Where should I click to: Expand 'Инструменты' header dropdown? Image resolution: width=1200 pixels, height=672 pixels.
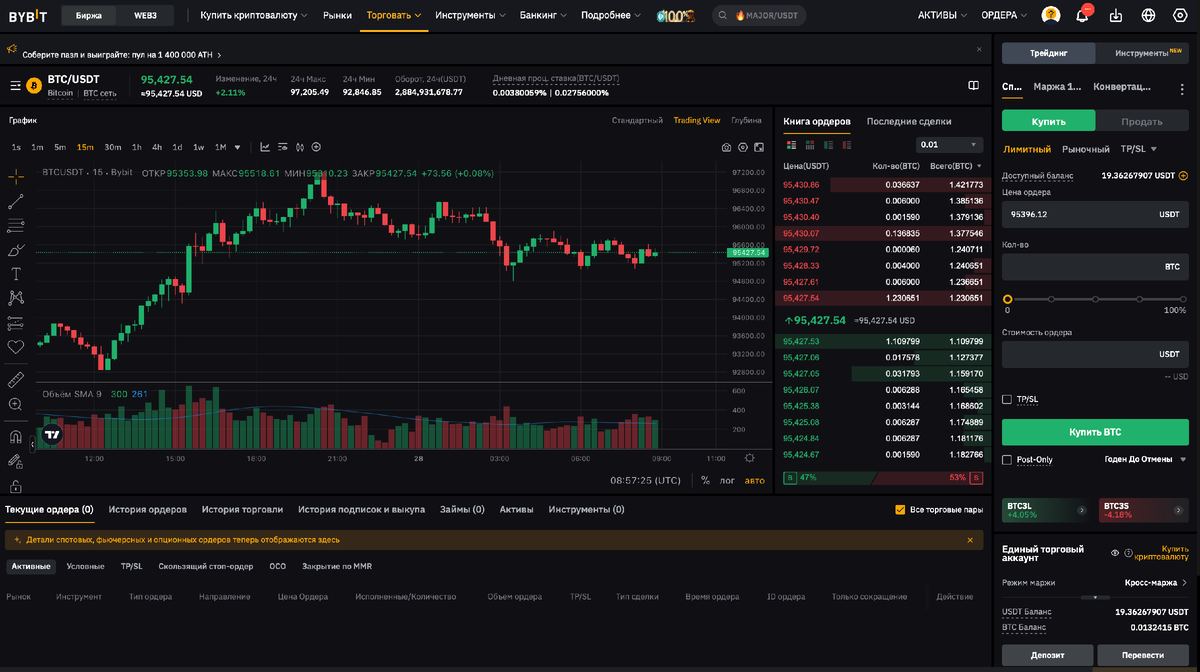tap(470, 15)
